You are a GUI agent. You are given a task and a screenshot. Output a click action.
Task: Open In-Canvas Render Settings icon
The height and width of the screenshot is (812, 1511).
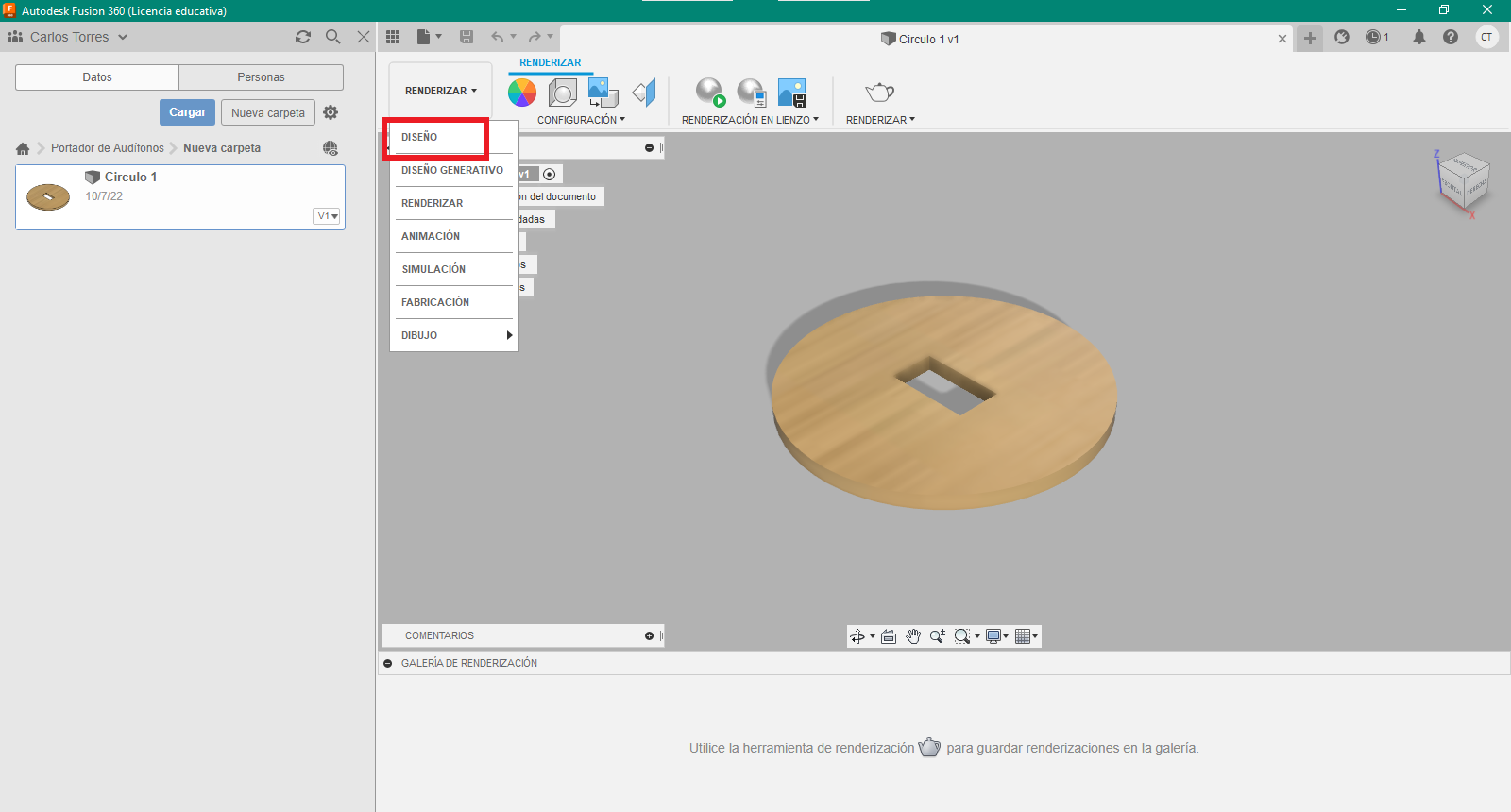pos(751,93)
